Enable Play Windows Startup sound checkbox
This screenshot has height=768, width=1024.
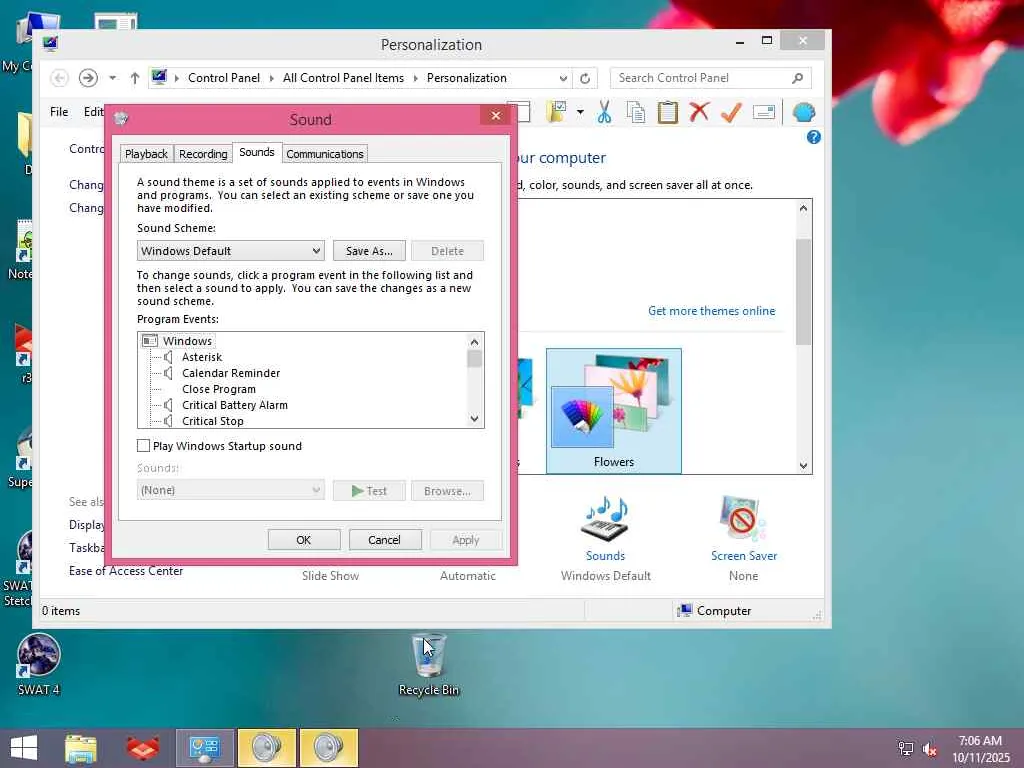[x=144, y=445]
